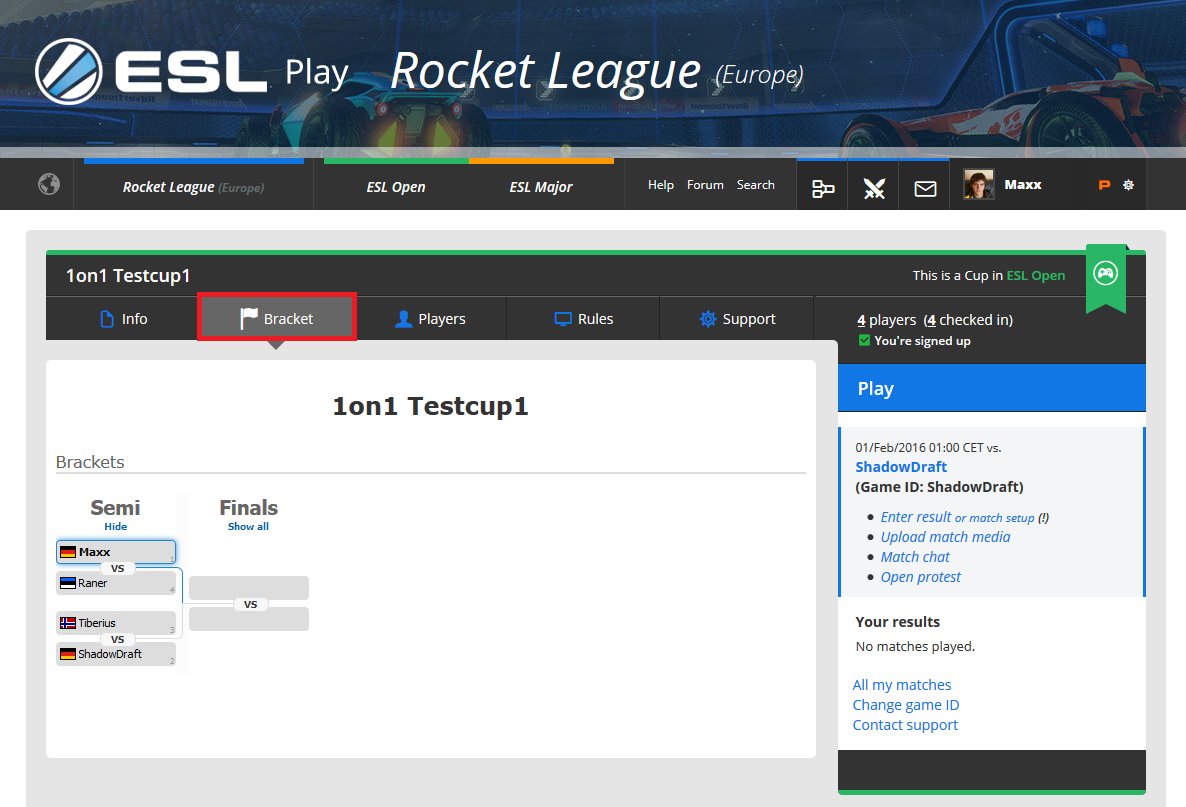
Task: Click Germany flag next to Maxx in bracket
Action: click(68, 552)
